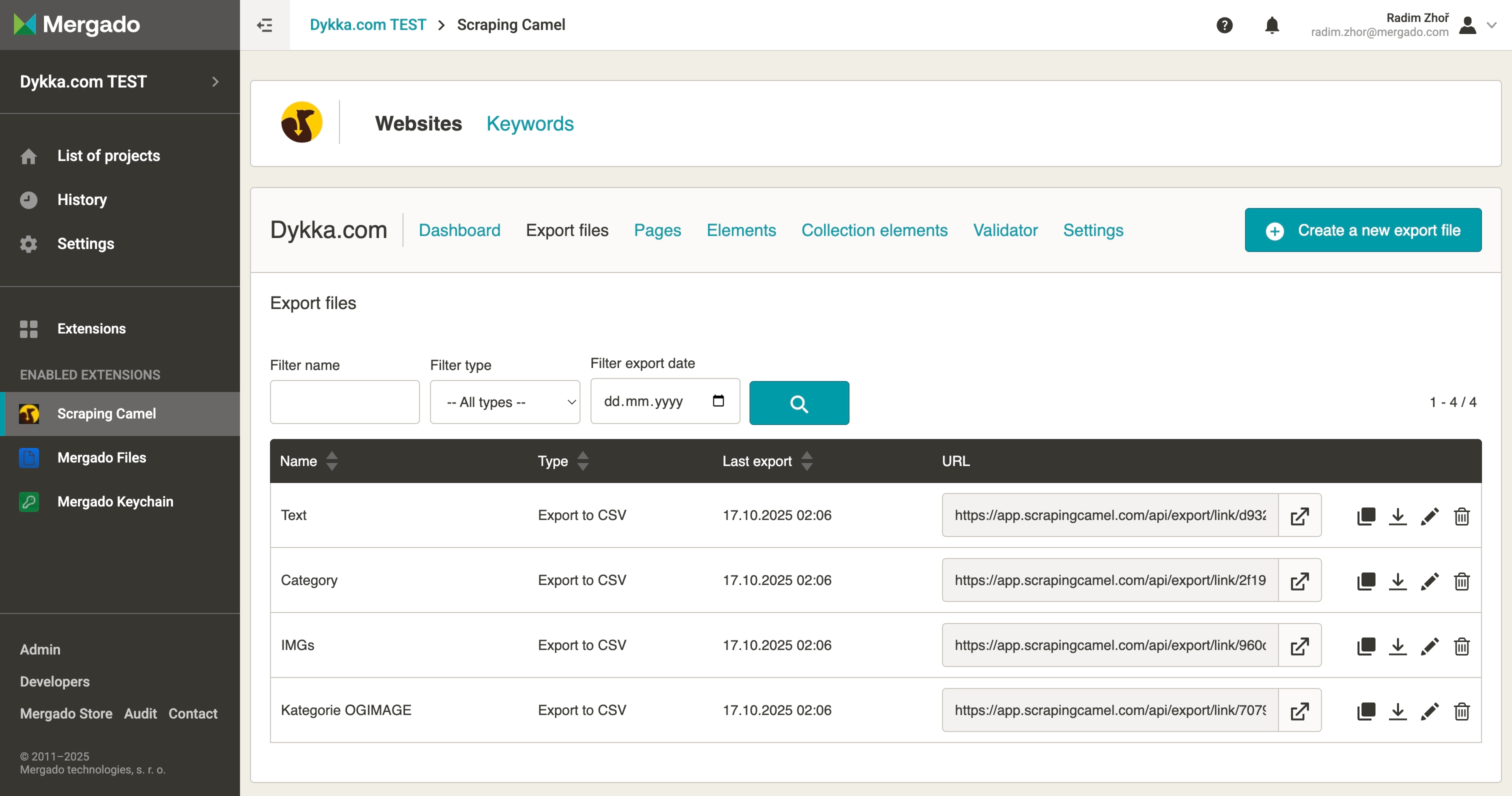Sort the table by the Type column
Image resolution: width=1512 pixels, height=796 pixels.
pyautogui.click(x=582, y=461)
